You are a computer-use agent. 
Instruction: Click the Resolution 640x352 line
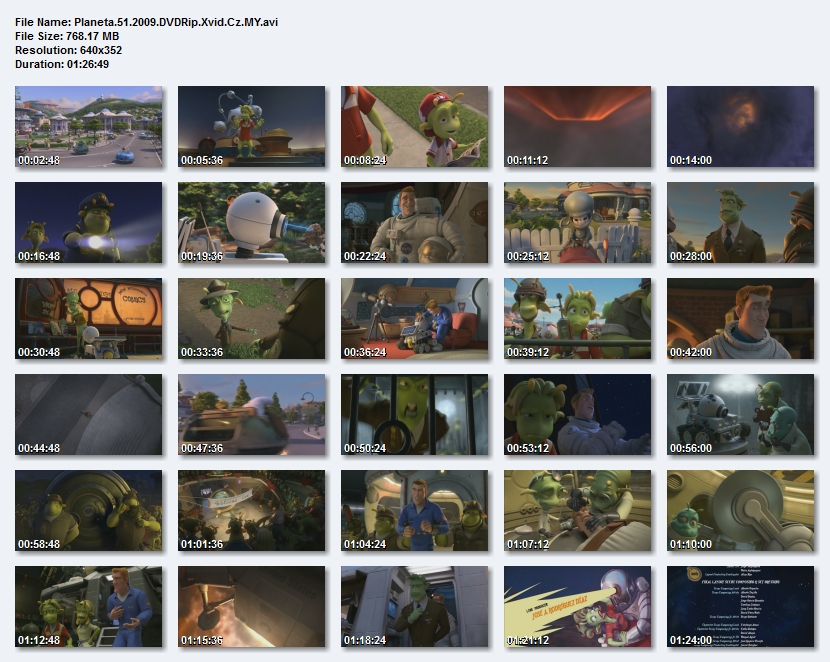point(68,50)
